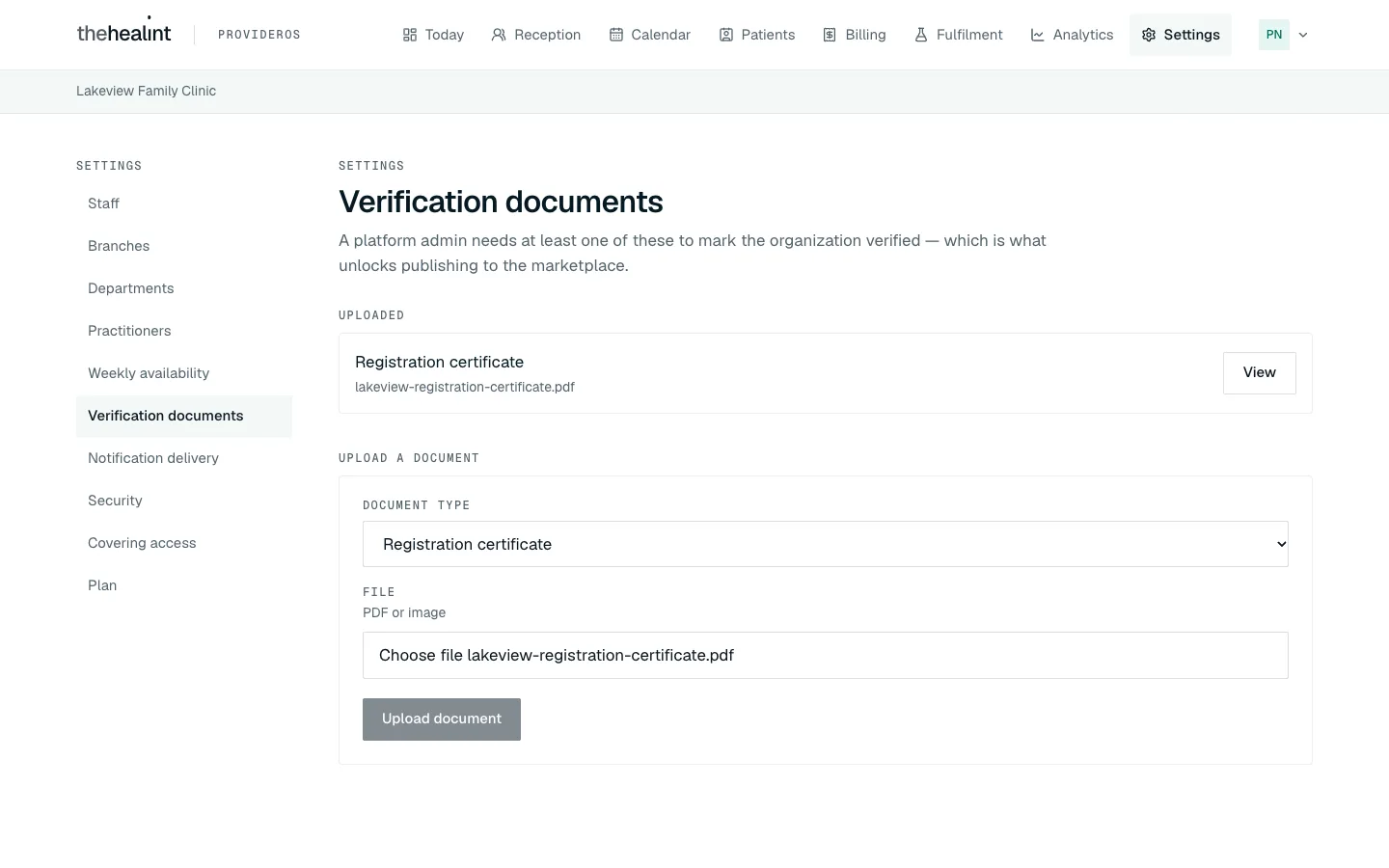This screenshot has height=868, width=1389.
Task: Open Weekly availability settings
Action: click(184, 373)
